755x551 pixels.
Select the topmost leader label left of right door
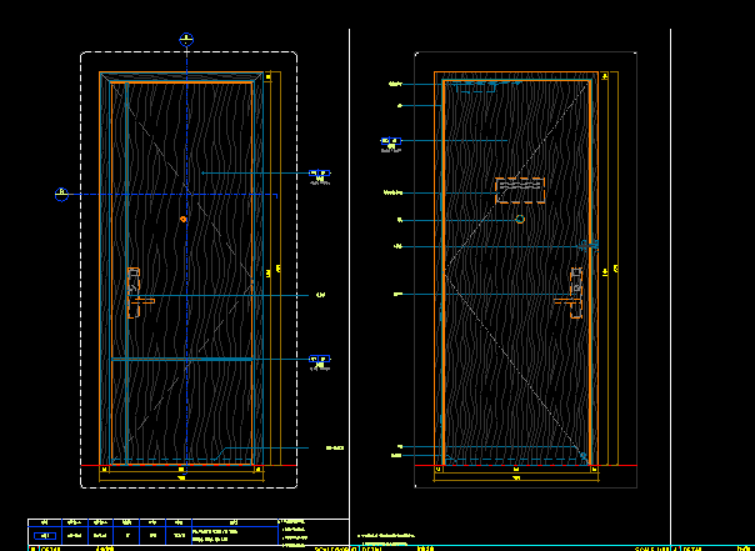pyautogui.click(x=395, y=84)
